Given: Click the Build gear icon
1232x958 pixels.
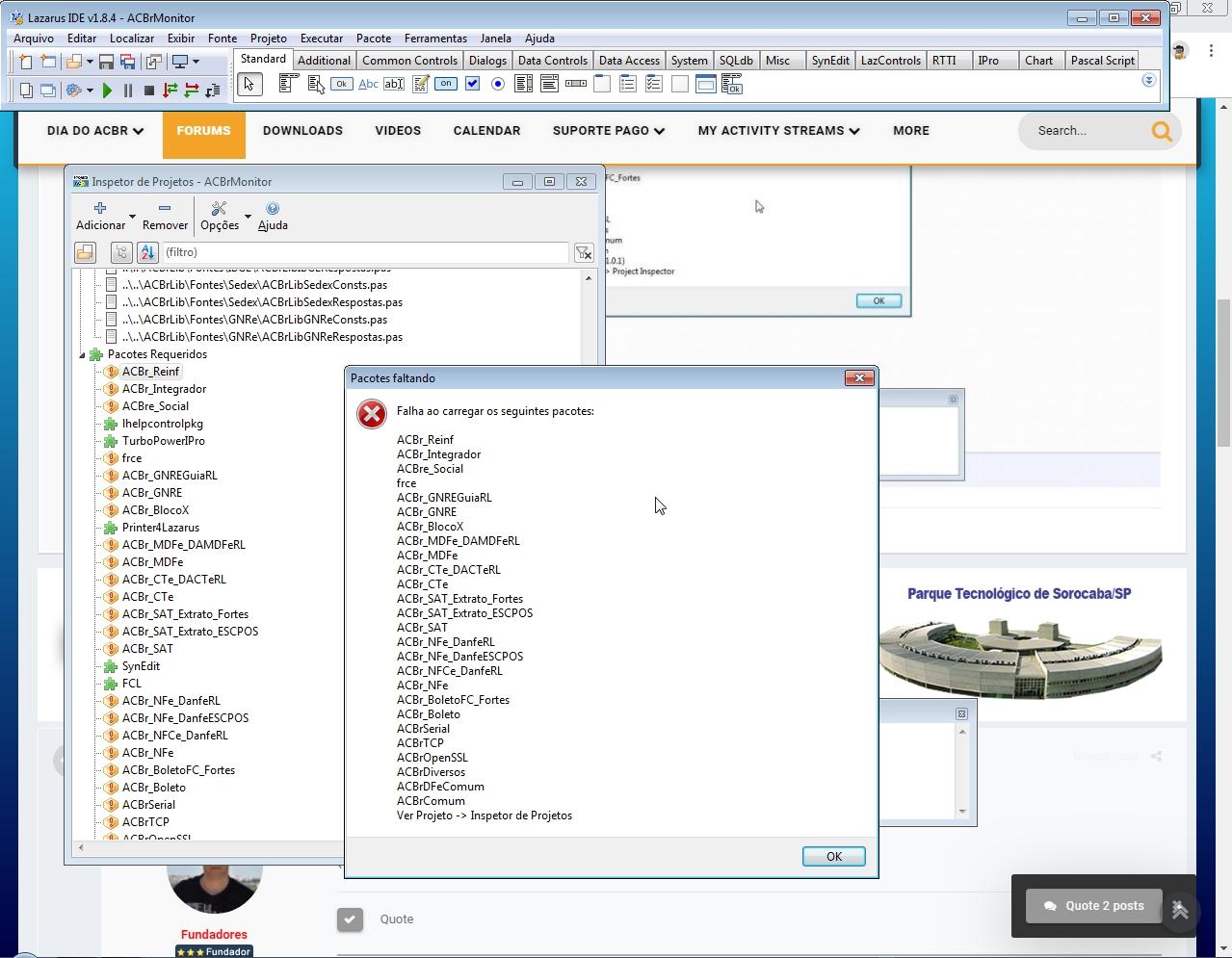Looking at the screenshot, I should (x=73, y=91).
